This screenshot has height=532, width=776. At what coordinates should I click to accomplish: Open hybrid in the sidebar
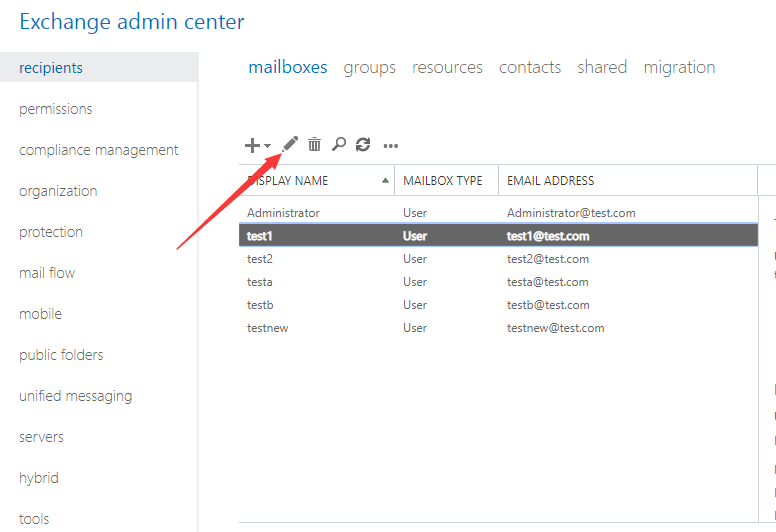(39, 478)
